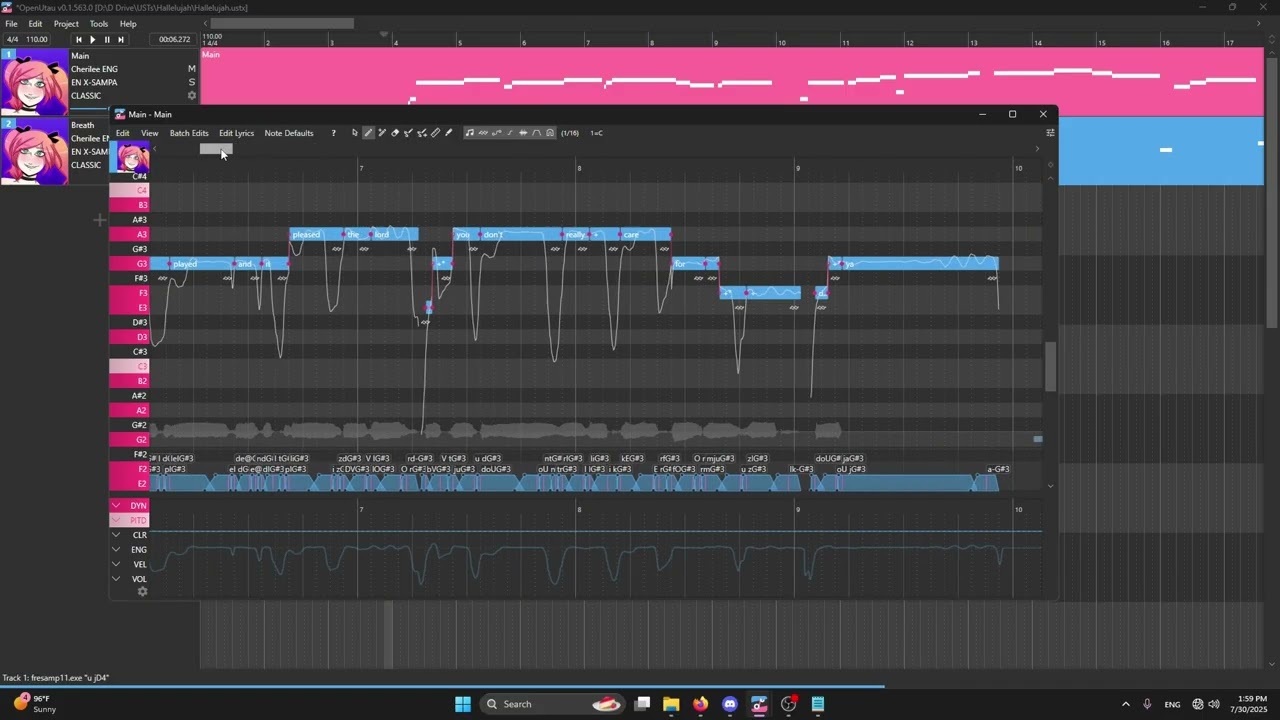Screen dimensions: 1280x720
Task: Open Discord from the taskbar
Action: pyautogui.click(x=730, y=704)
